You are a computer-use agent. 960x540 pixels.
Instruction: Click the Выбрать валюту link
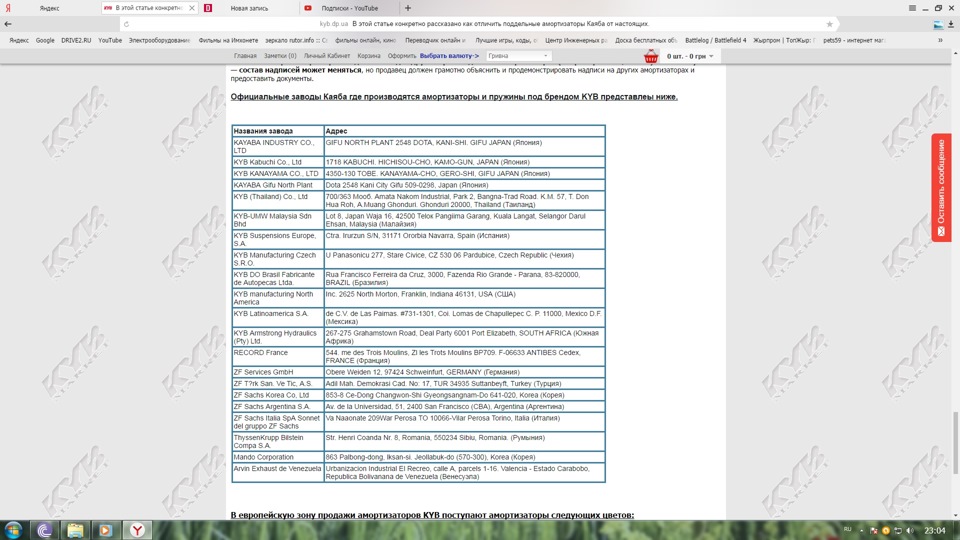click(449, 56)
